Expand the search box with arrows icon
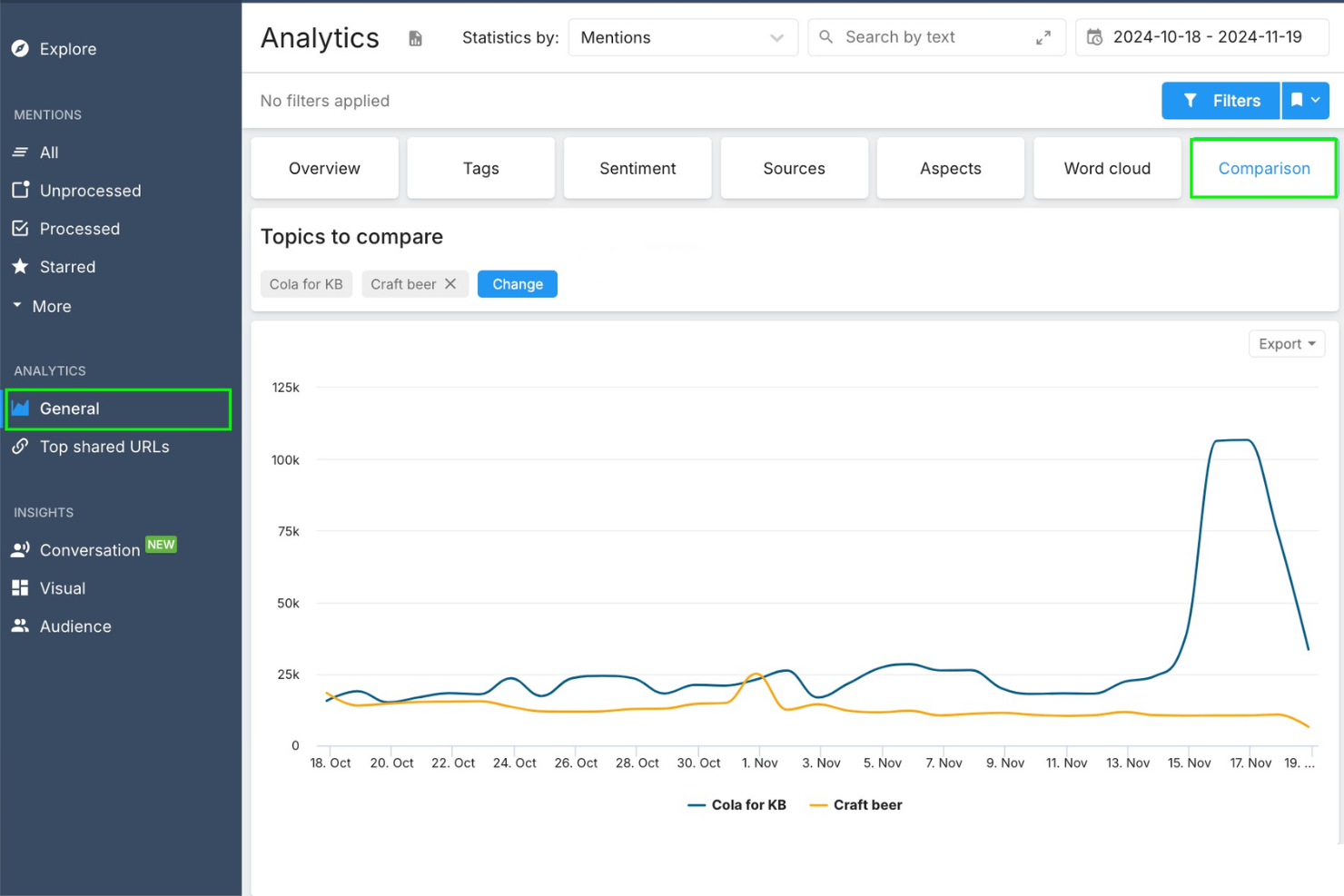 1043,37
